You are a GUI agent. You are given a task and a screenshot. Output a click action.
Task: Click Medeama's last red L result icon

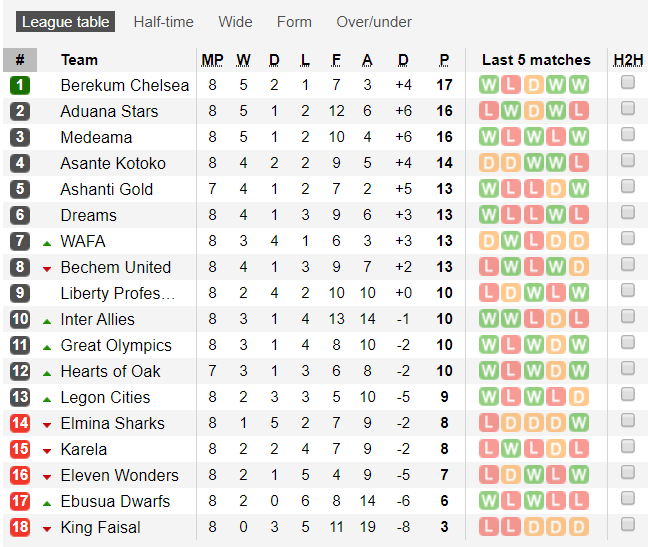point(578,137)
